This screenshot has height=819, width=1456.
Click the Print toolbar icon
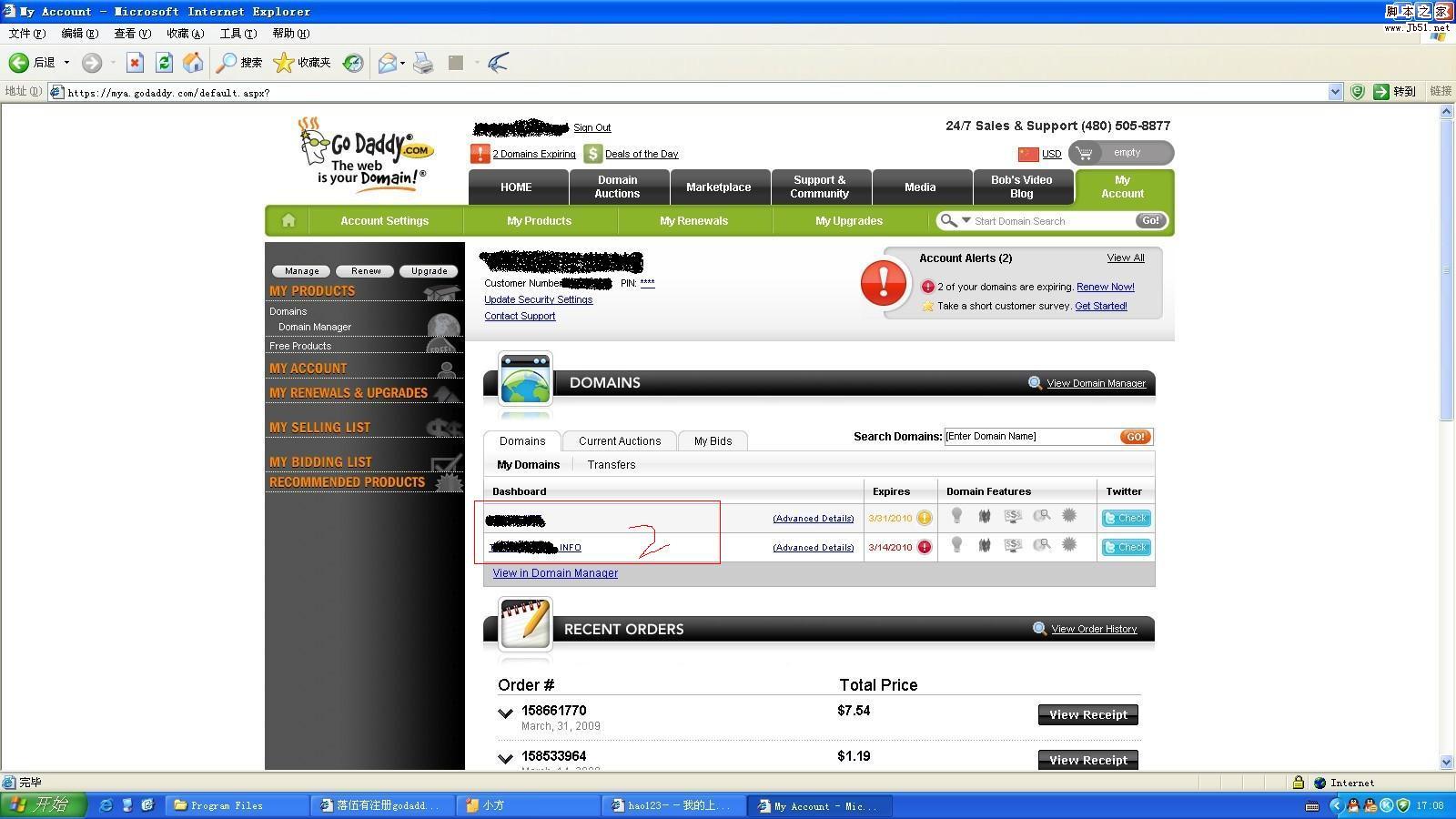click(423, 63)
